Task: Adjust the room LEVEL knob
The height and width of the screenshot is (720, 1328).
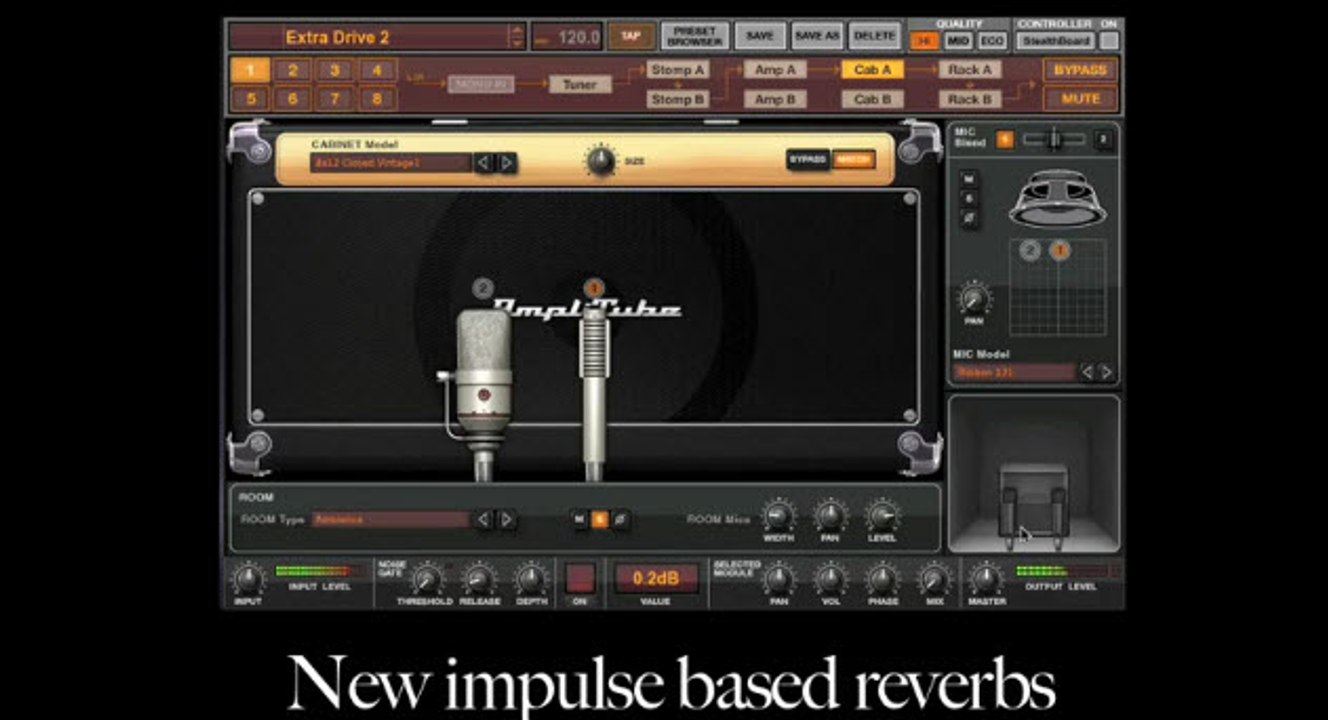Action: pos(882,516)
